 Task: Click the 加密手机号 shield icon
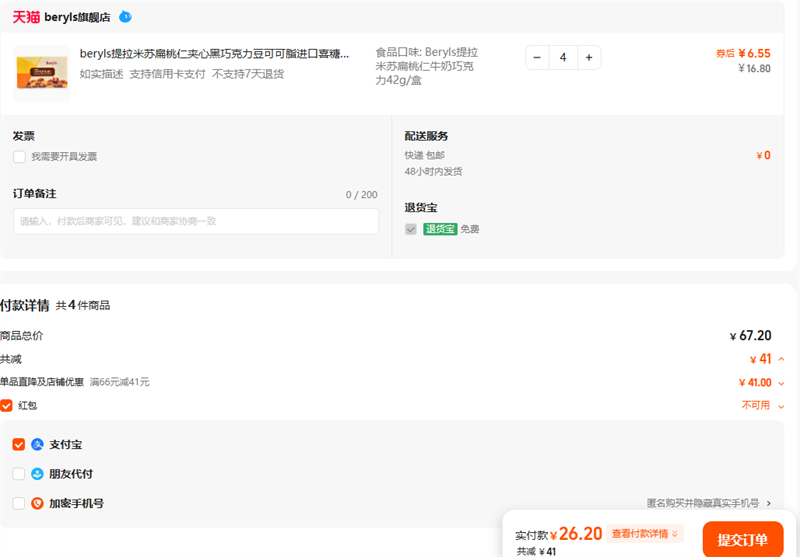37,503
